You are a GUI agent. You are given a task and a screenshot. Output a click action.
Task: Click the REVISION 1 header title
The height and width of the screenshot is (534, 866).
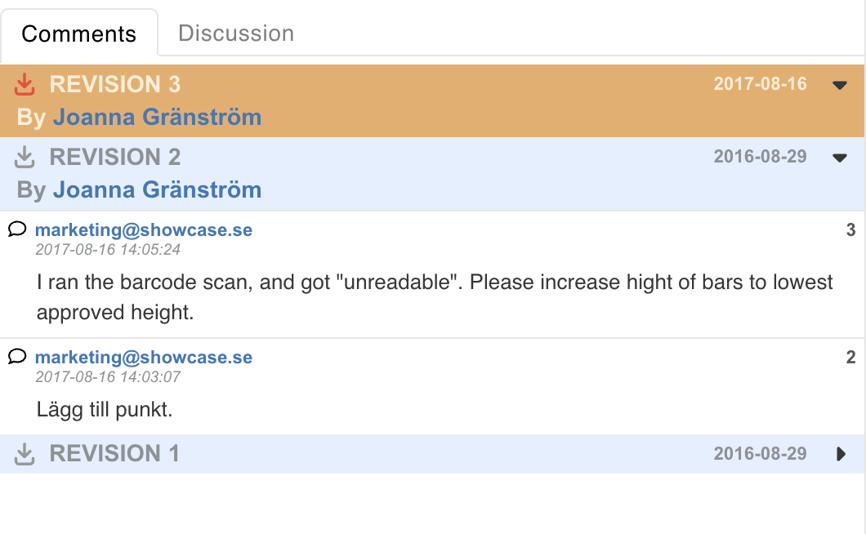pos(115,454)
